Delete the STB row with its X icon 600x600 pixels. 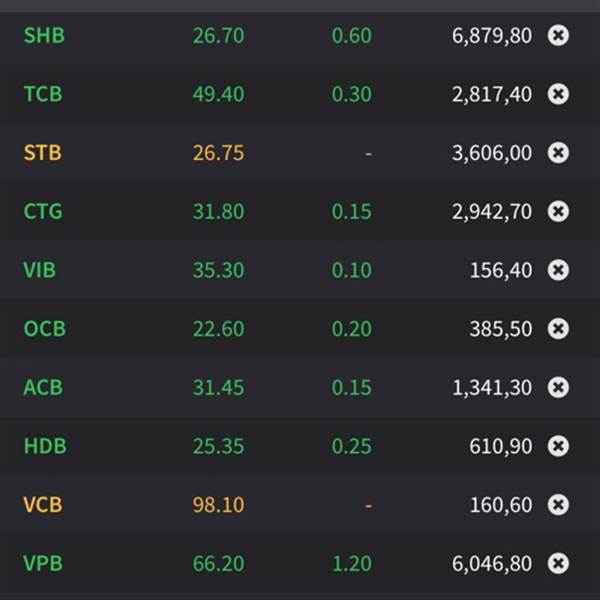(x=558, y=153)
